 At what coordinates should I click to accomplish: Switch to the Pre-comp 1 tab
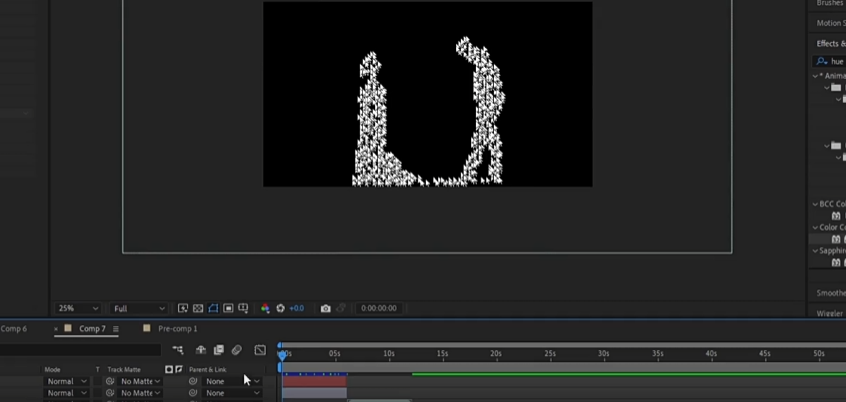(x=177, y=329)
